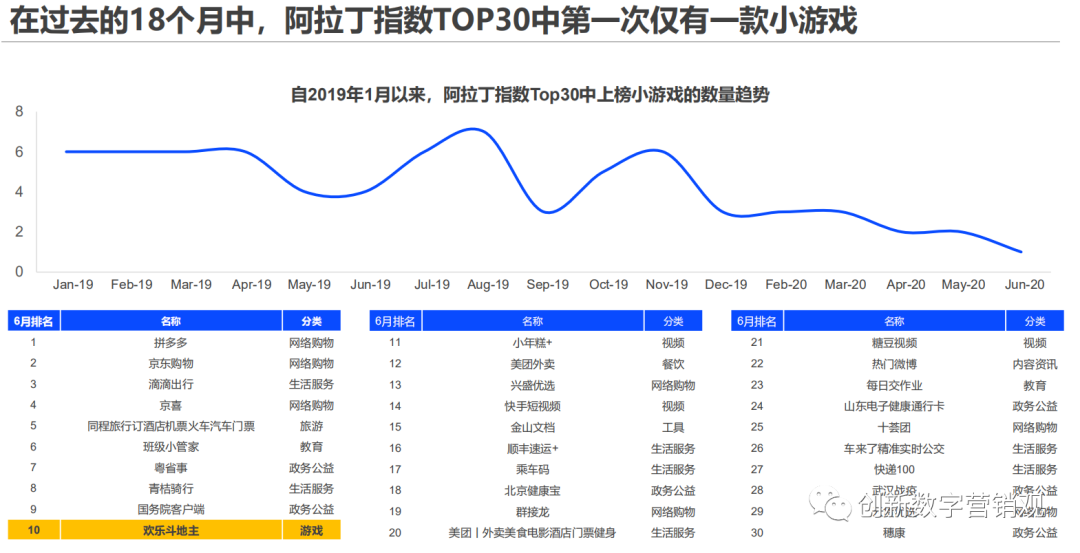The width and height of the screenshot is (1080, 553).
Task: Click the 顺丰速运+ entry
Action: [532, 448]
